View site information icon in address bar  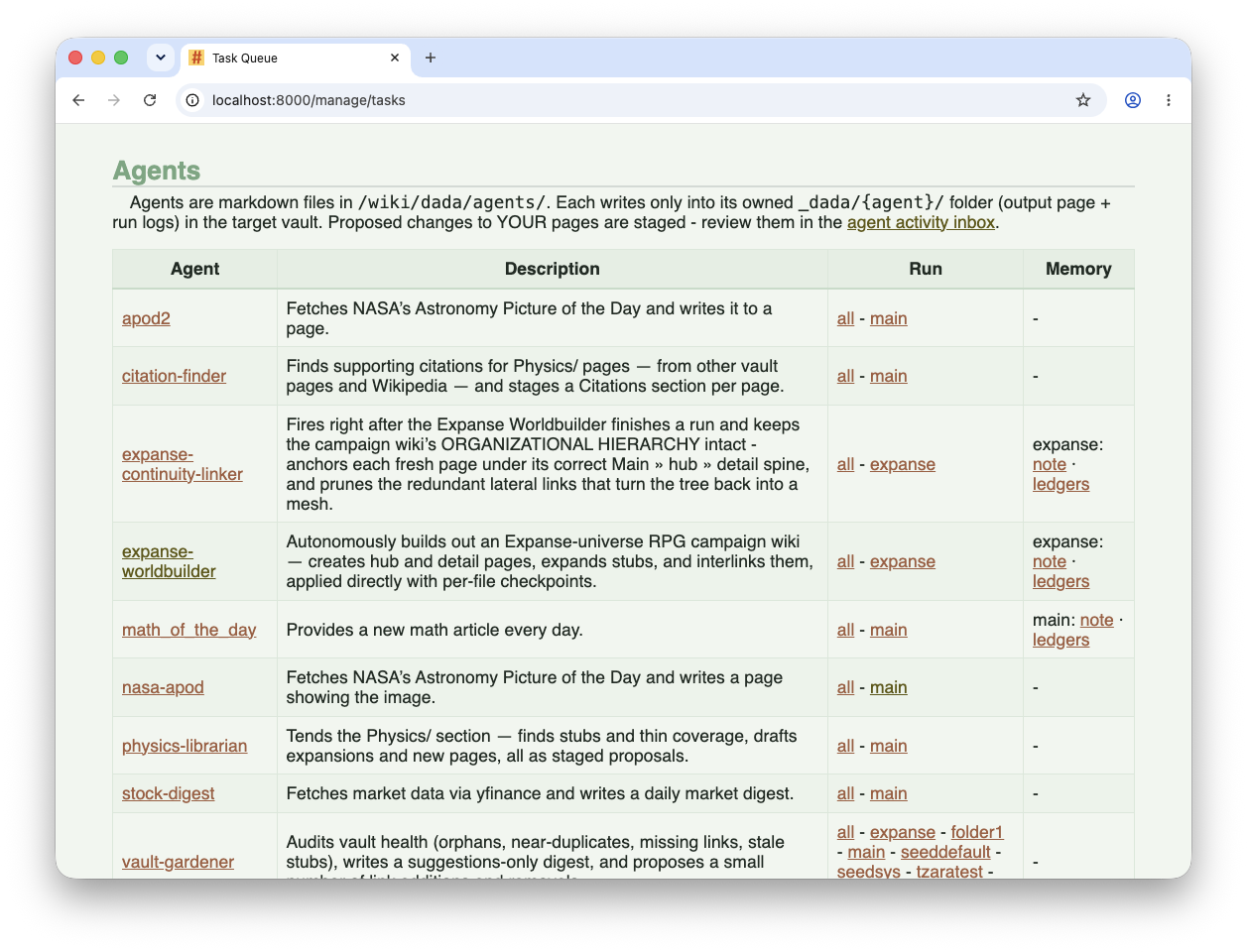(193, 100)
